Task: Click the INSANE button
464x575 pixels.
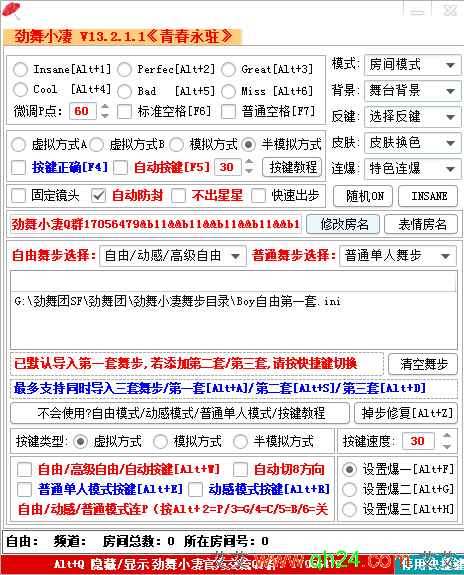Action: pyautogui.click(x=428, y=196)
